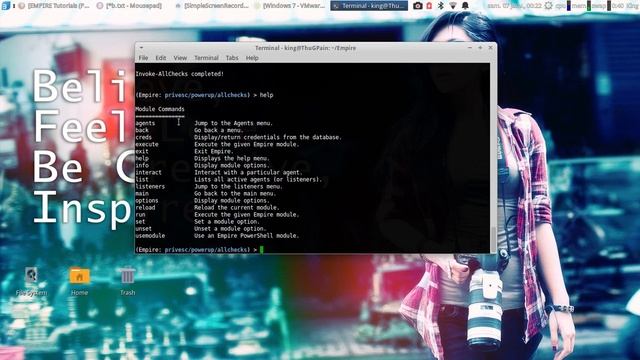This screenshot has height=360, width=640.
Task: Open the View menu in Terminal
Action: click(180, 58)
